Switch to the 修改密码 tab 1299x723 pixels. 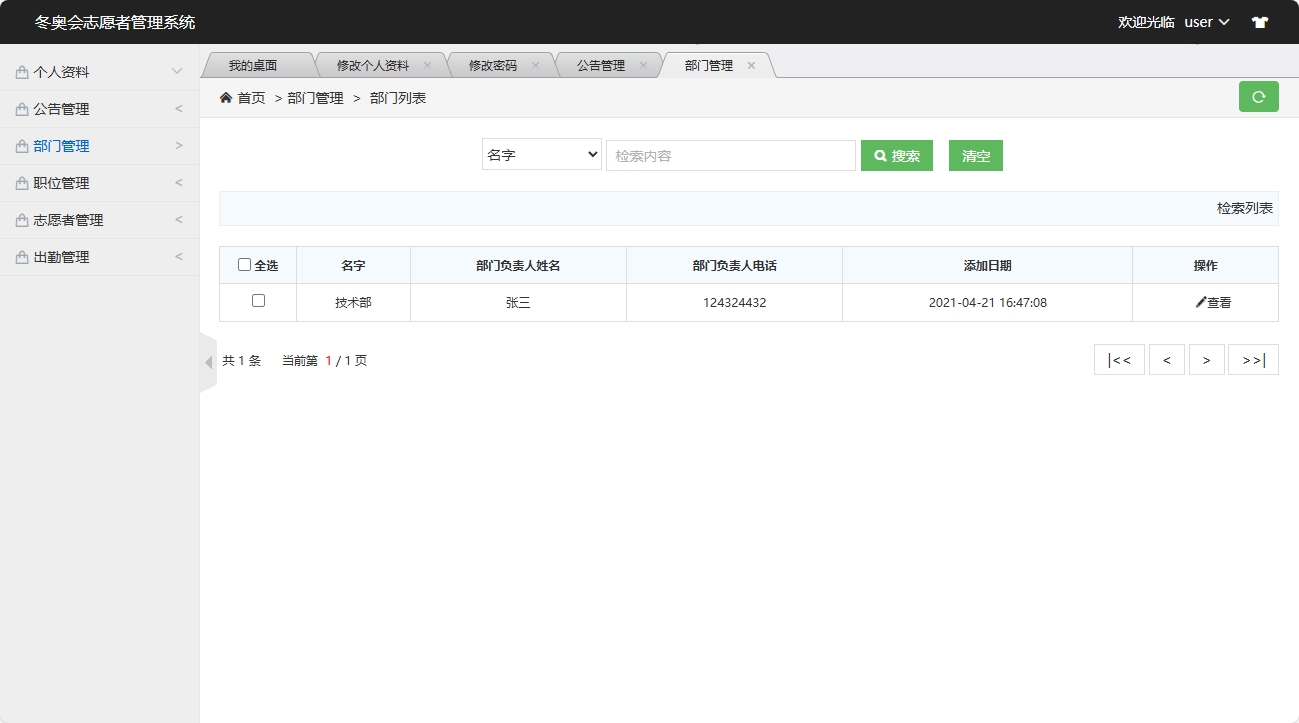click(495, 64)
